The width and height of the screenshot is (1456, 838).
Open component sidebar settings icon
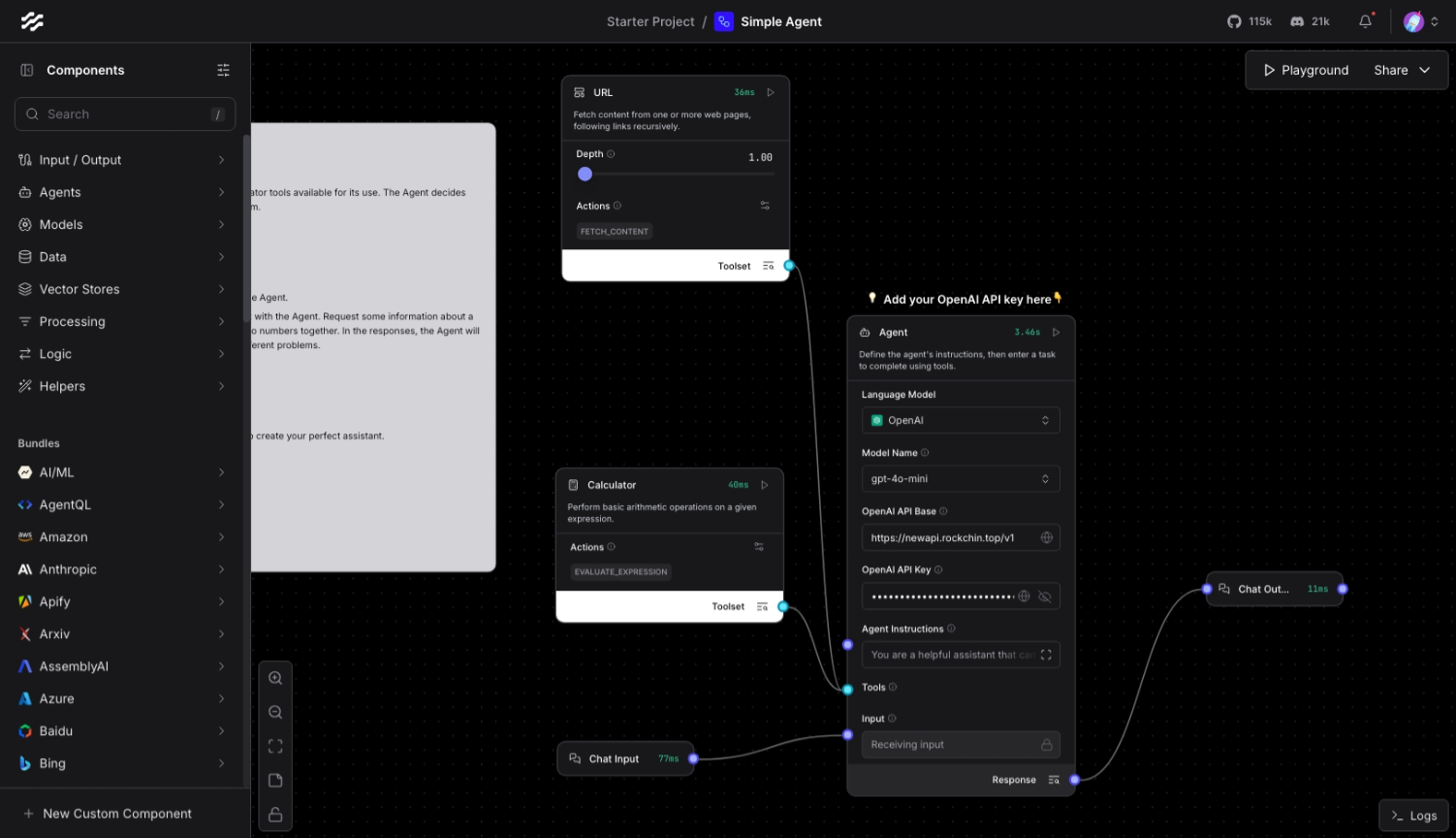223,70
